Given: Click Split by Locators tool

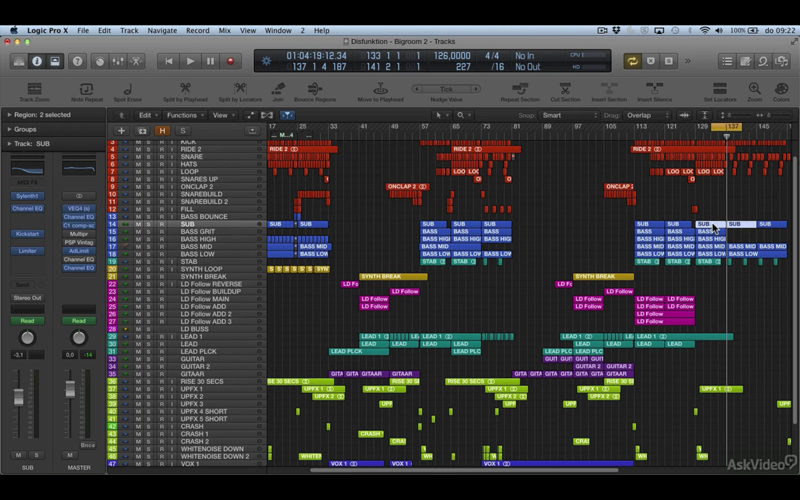Looking at the screenshot, I should click(x=240, y=92).
